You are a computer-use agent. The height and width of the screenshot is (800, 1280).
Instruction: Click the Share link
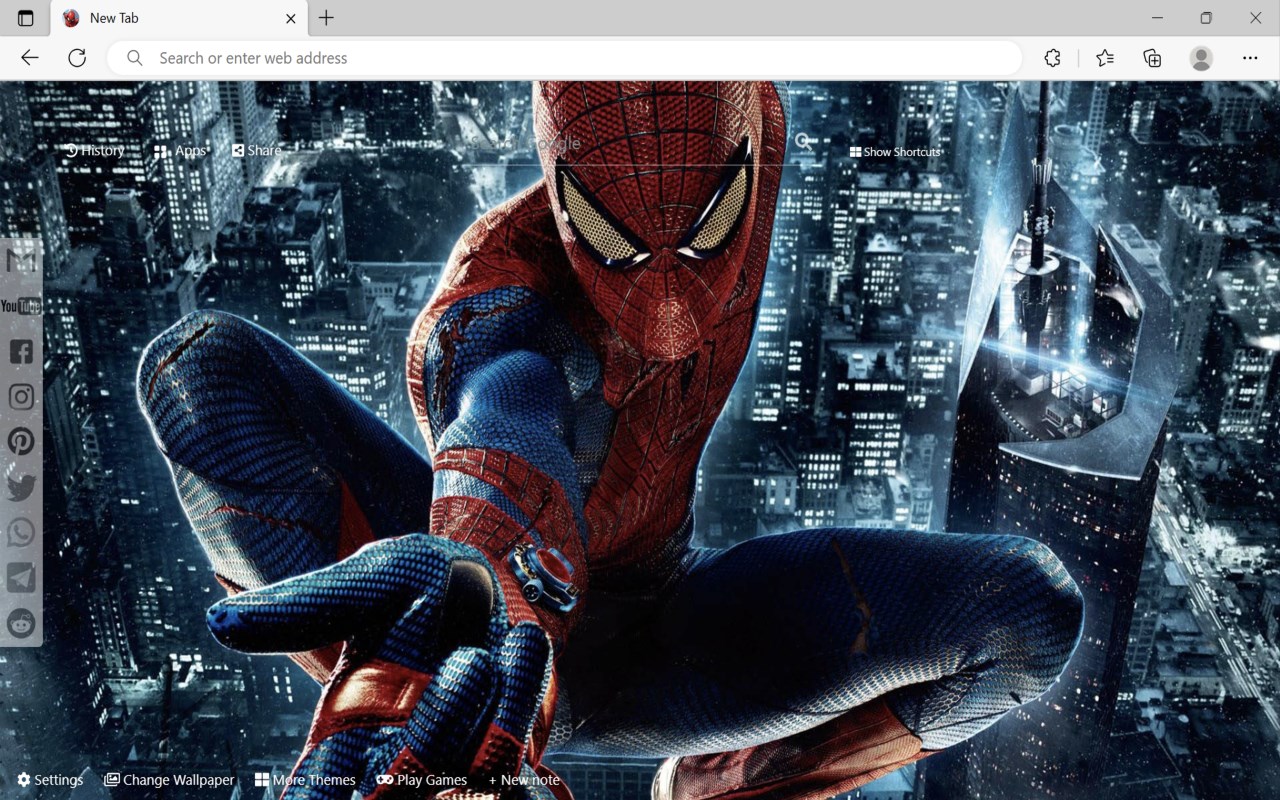coord(257,151)
